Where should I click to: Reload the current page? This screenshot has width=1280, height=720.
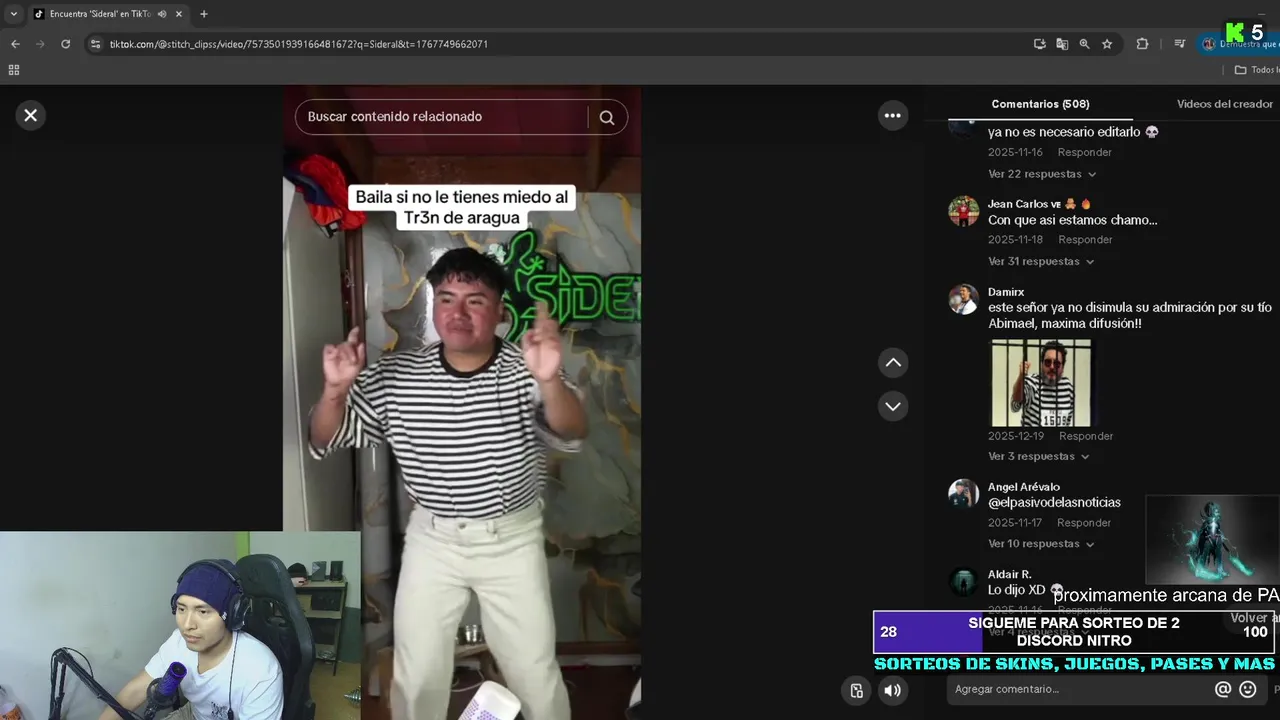pyautogui.click(x=66, y=44)
